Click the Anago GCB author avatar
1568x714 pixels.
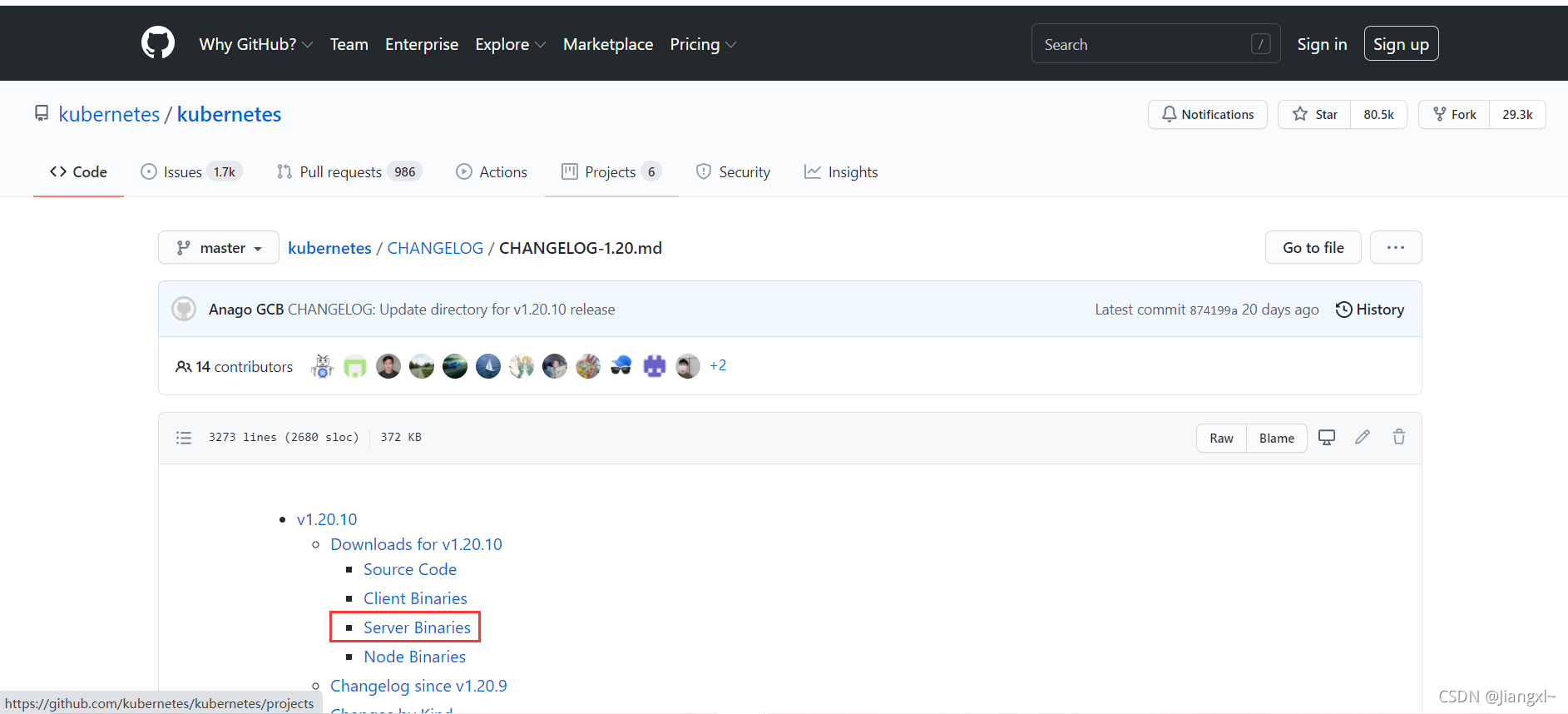[184, 310]
